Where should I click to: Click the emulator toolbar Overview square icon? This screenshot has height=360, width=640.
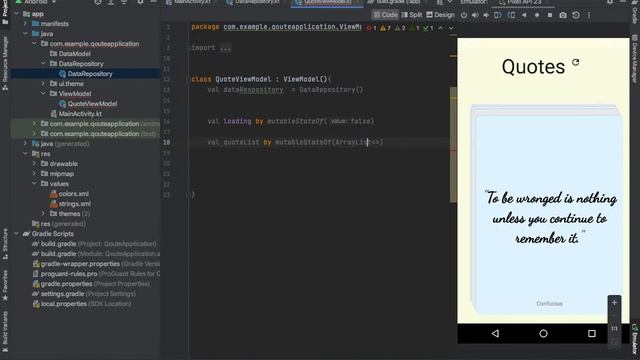550,15
